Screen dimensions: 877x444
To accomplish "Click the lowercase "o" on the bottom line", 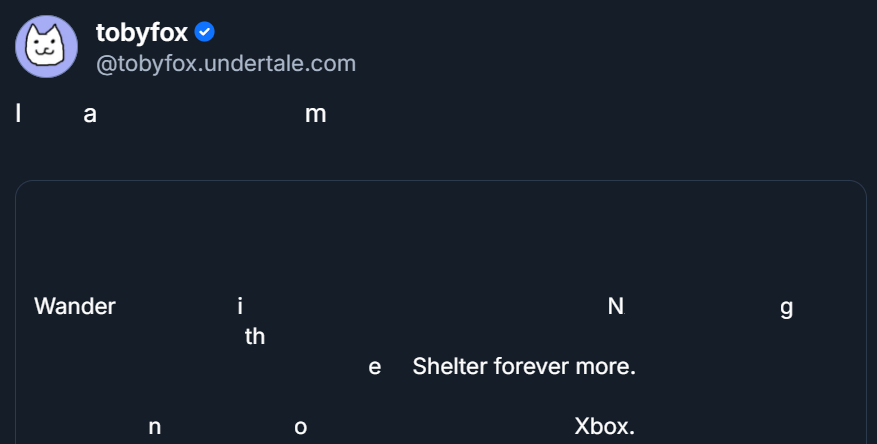I will 300,427.
